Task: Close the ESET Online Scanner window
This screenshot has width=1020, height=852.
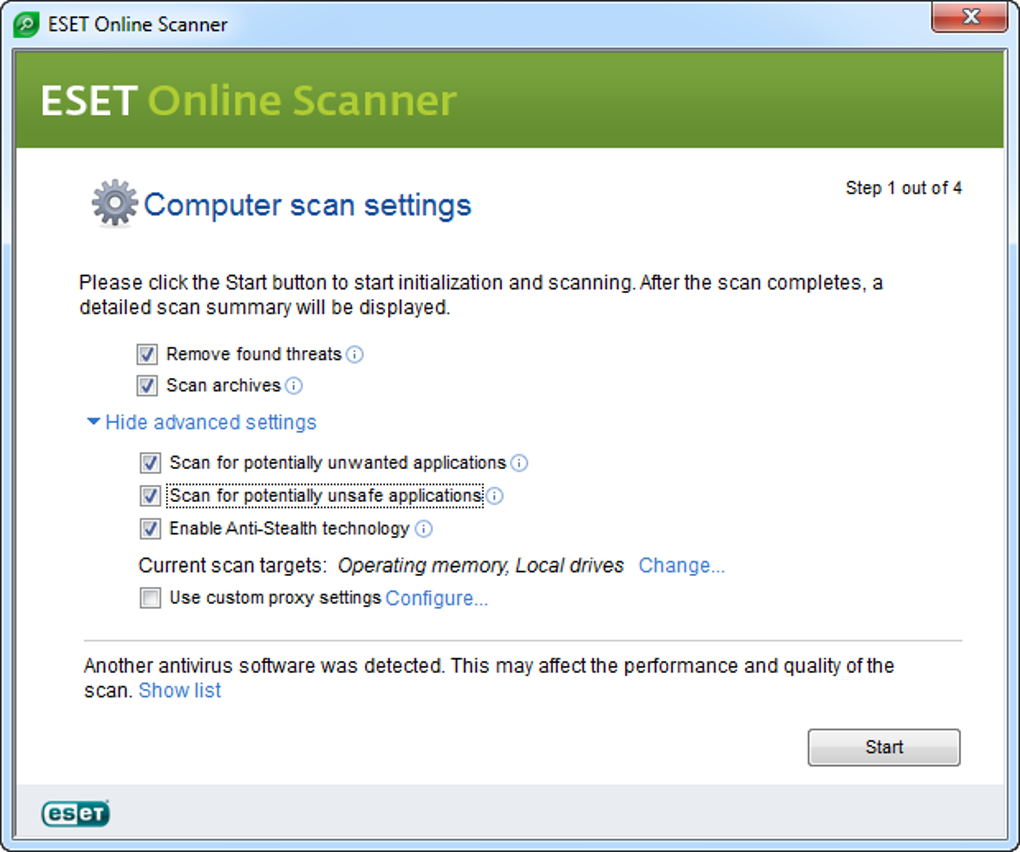Action: point(969,16)
